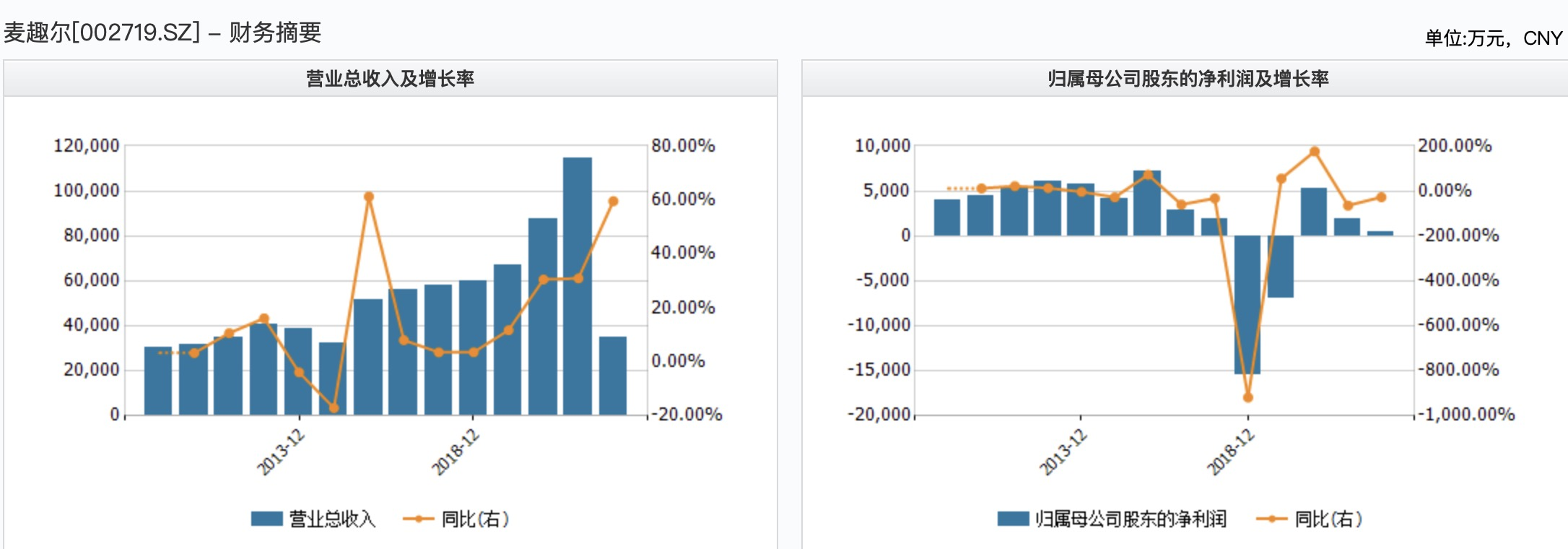
Task: Click the rightmost revenue bar in left chart
Action: coord(613,376)
